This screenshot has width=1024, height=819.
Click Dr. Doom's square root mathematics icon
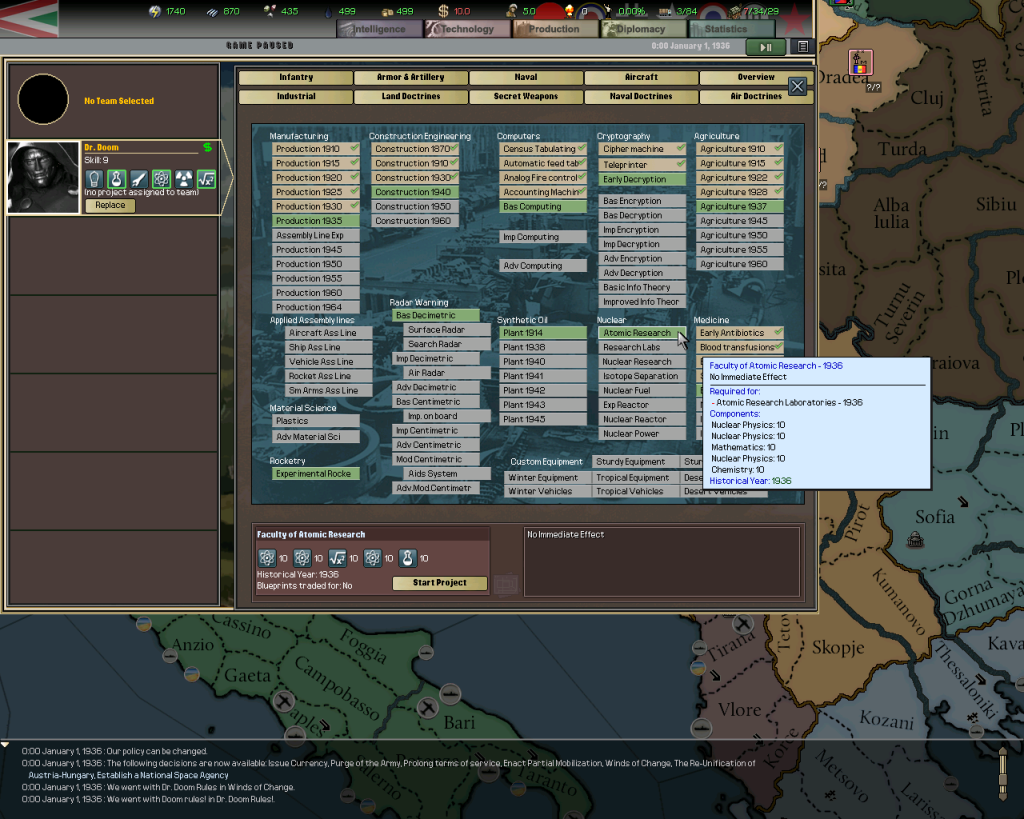pyautogui.click(x=206, y=179)
